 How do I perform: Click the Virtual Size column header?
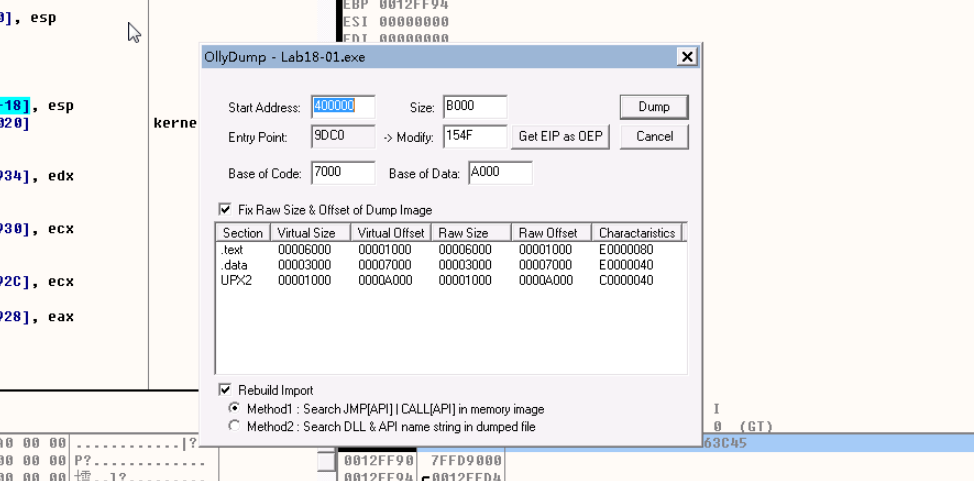(x=311, y=233)
